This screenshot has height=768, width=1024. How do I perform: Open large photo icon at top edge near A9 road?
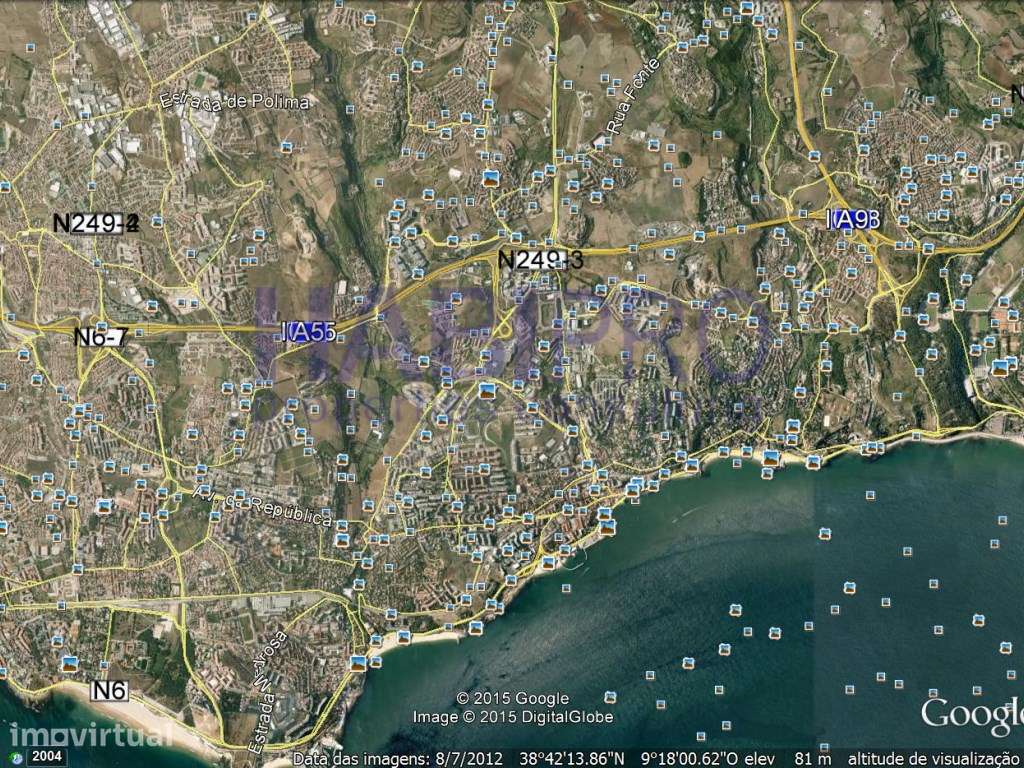coord(746,8)
